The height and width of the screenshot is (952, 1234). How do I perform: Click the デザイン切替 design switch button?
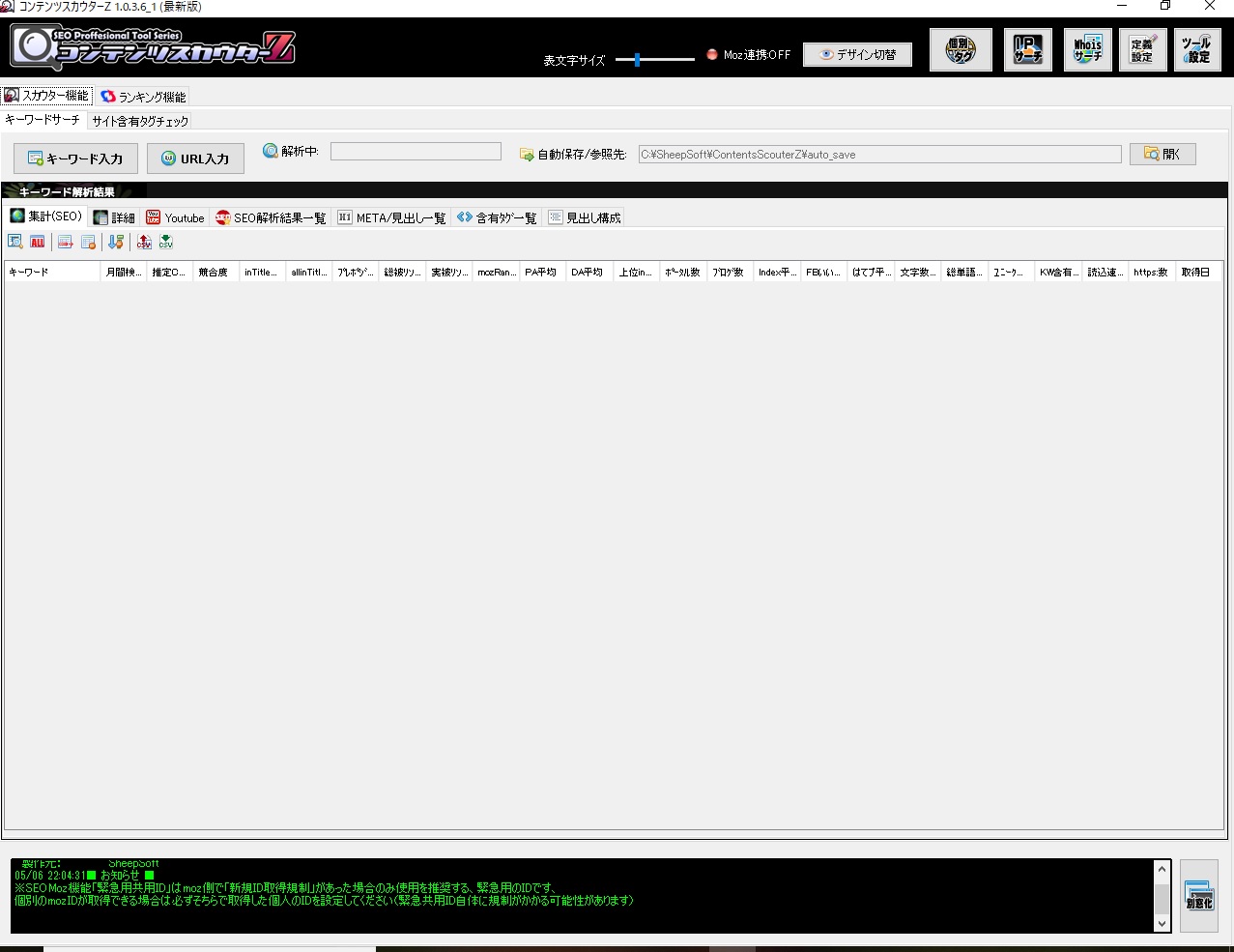click(857, 55)
